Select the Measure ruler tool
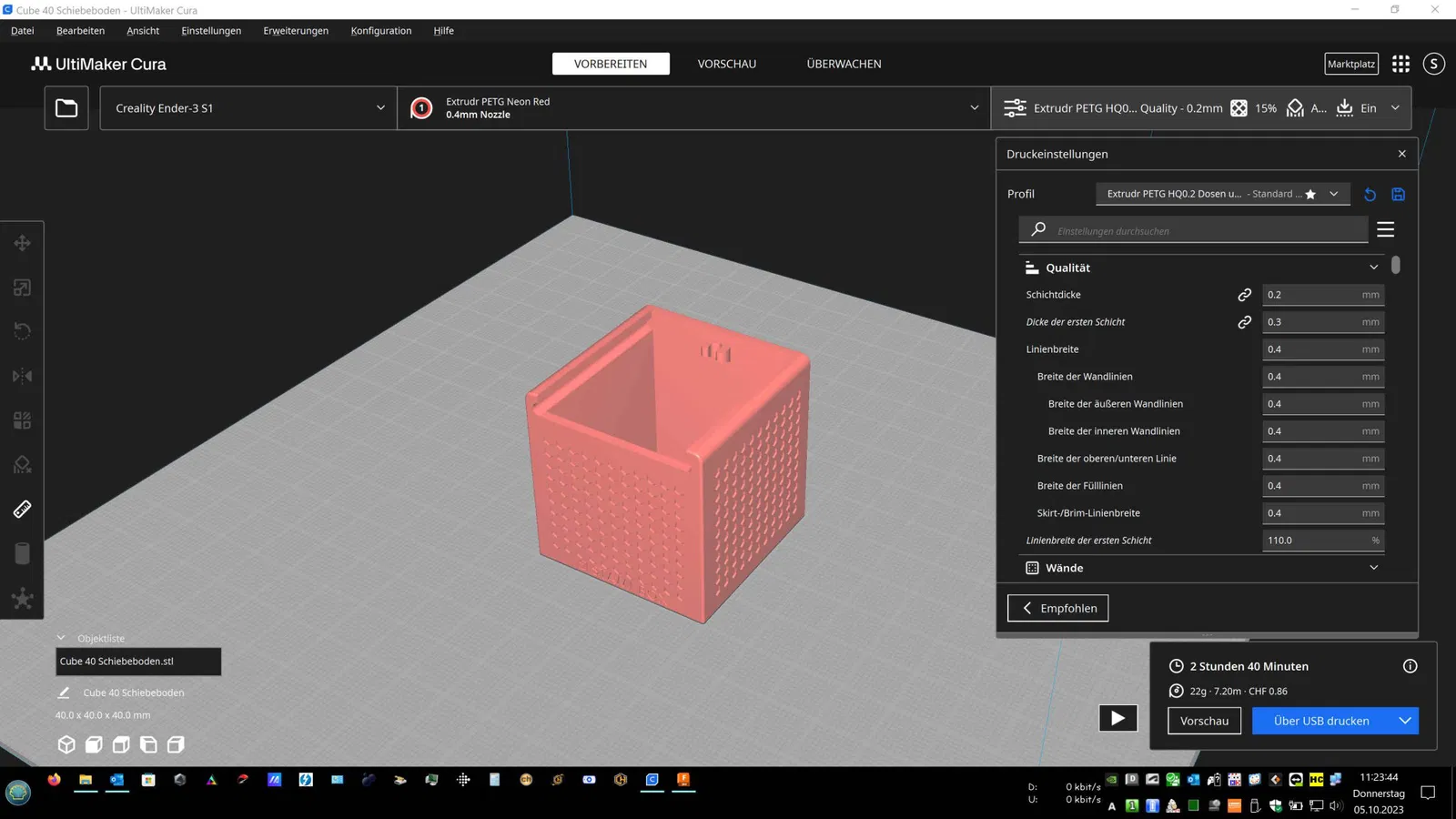The width and height of the screenshot is (1456, 819). [x=23, y=509]
